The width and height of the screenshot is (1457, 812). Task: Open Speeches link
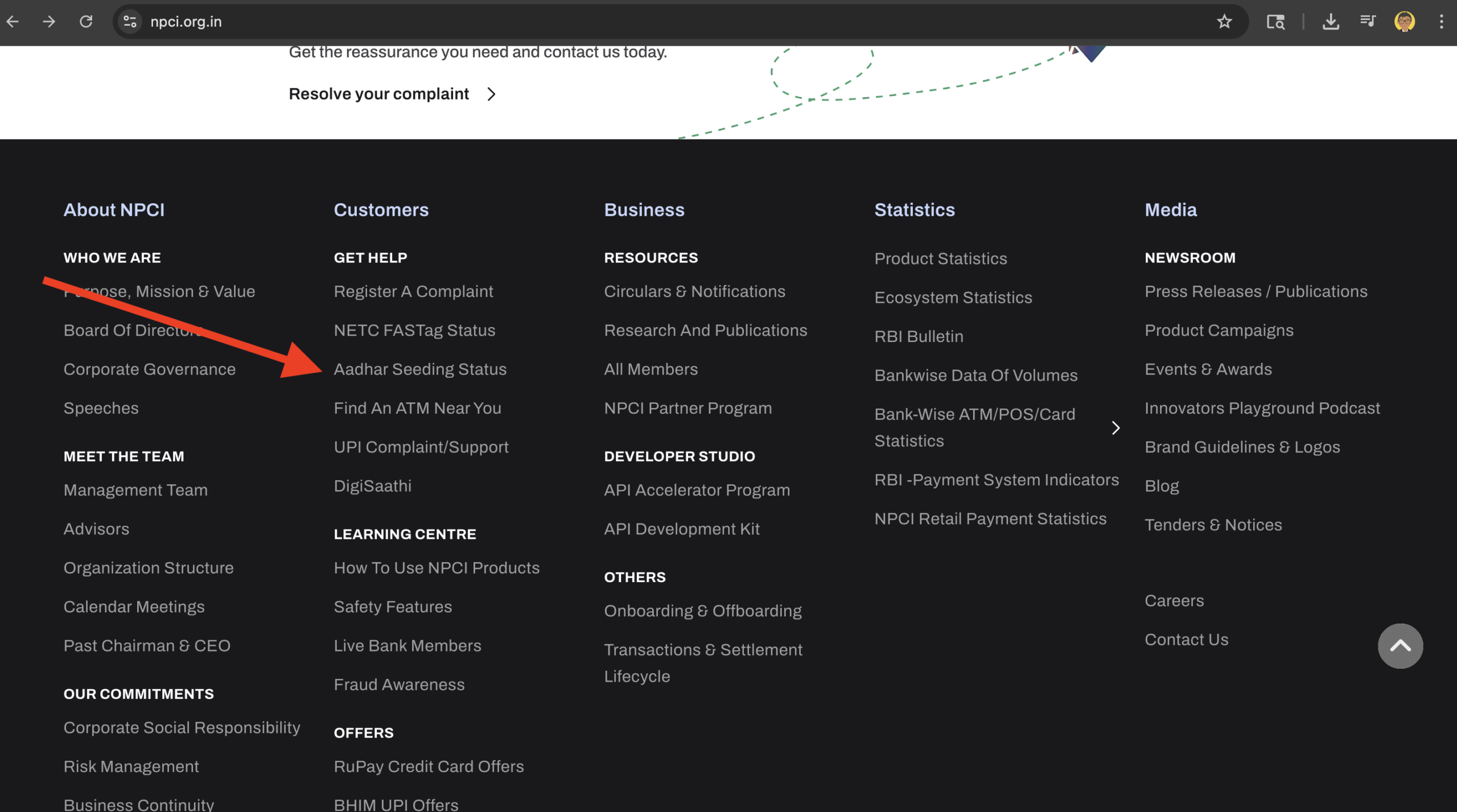(x=101, y=408)
